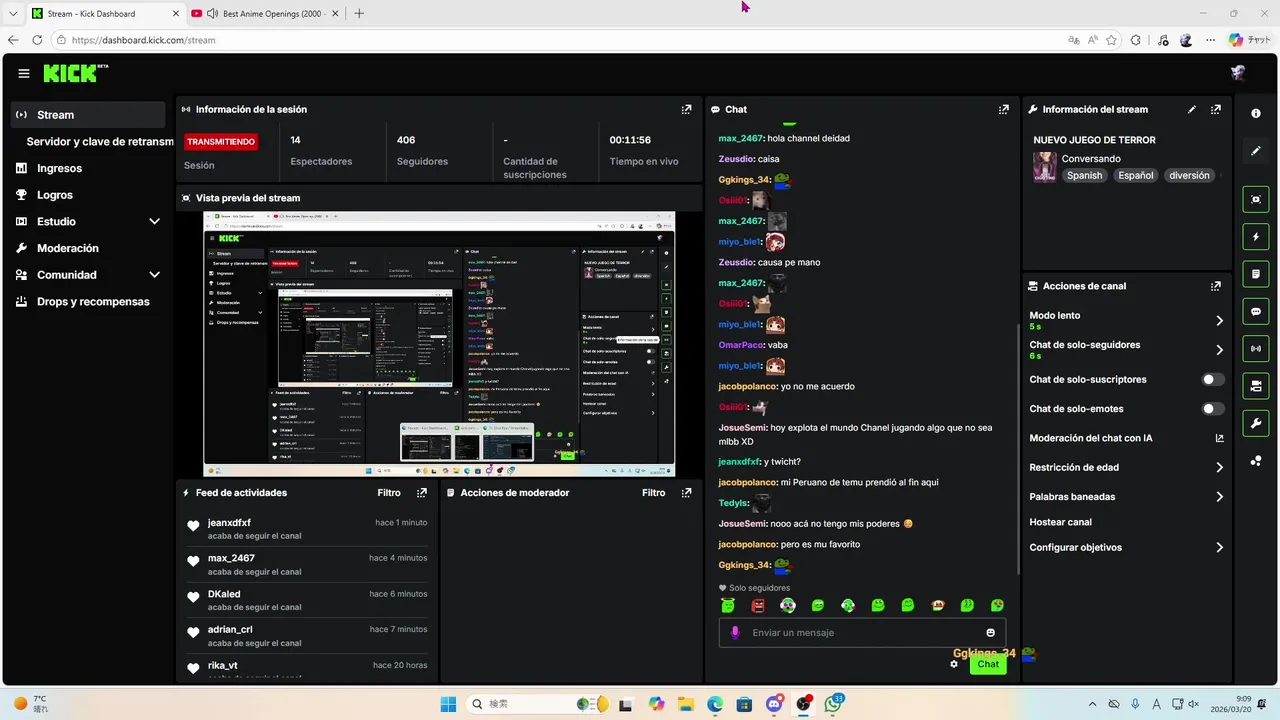The height and width of the screenshot is (720, 1280).
Task: Click the three-dots cluster icon at toolbar bottom
Action: coord(1256,461)
